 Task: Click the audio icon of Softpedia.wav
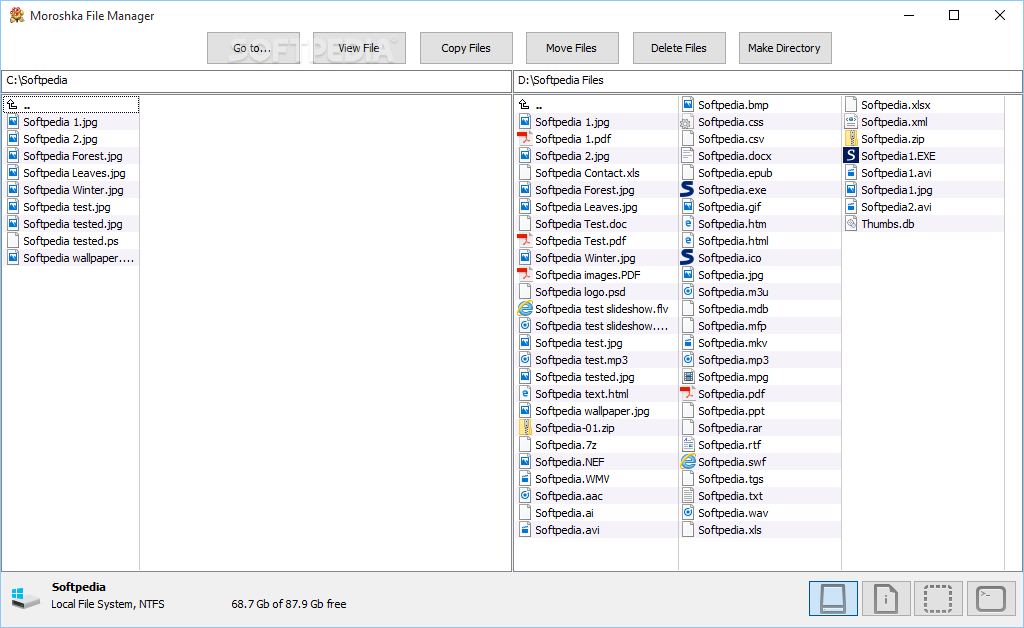point(688,512)
